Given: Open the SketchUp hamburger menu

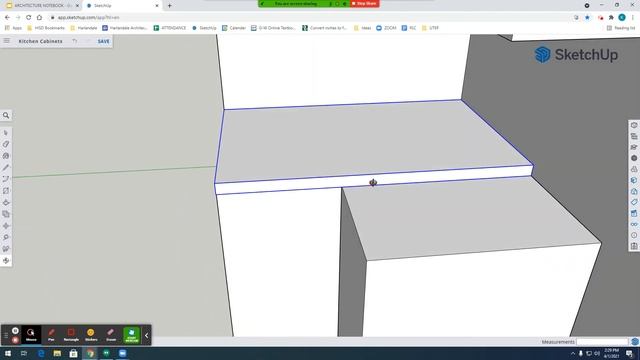Looking at the screenshot, I should coord(7,41).
